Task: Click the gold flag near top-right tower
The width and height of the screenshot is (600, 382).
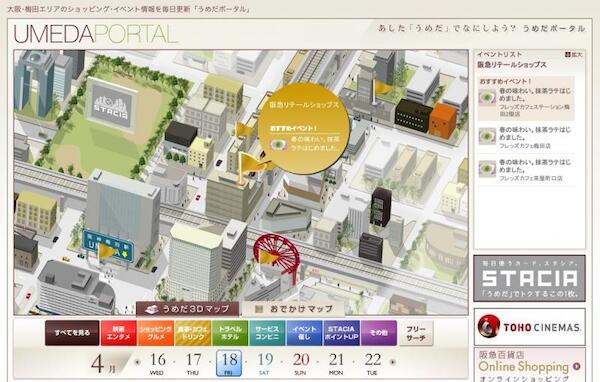Action: [383, 88]
